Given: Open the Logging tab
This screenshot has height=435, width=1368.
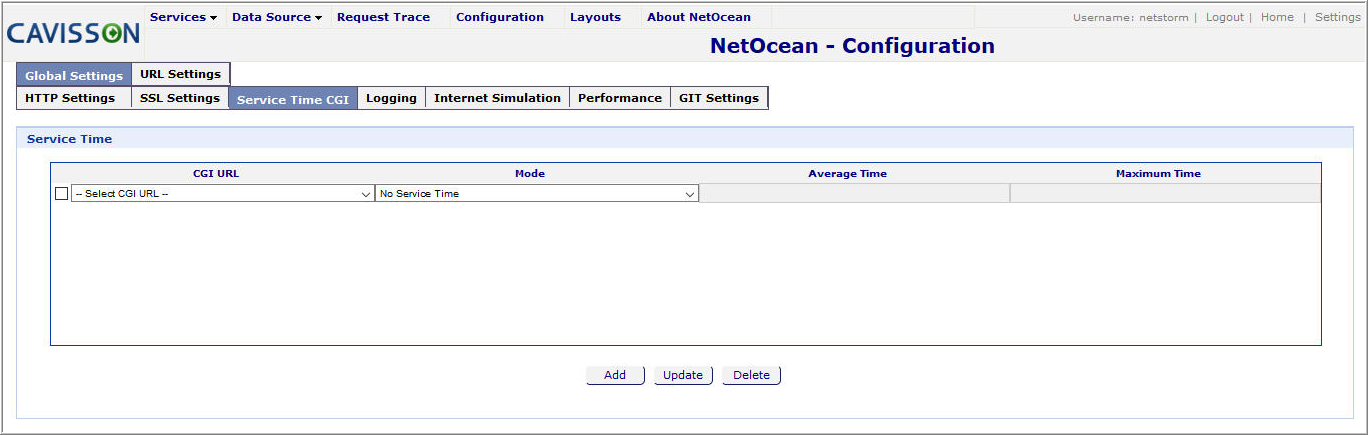Looking at the screenshot, I should point(391,98).
